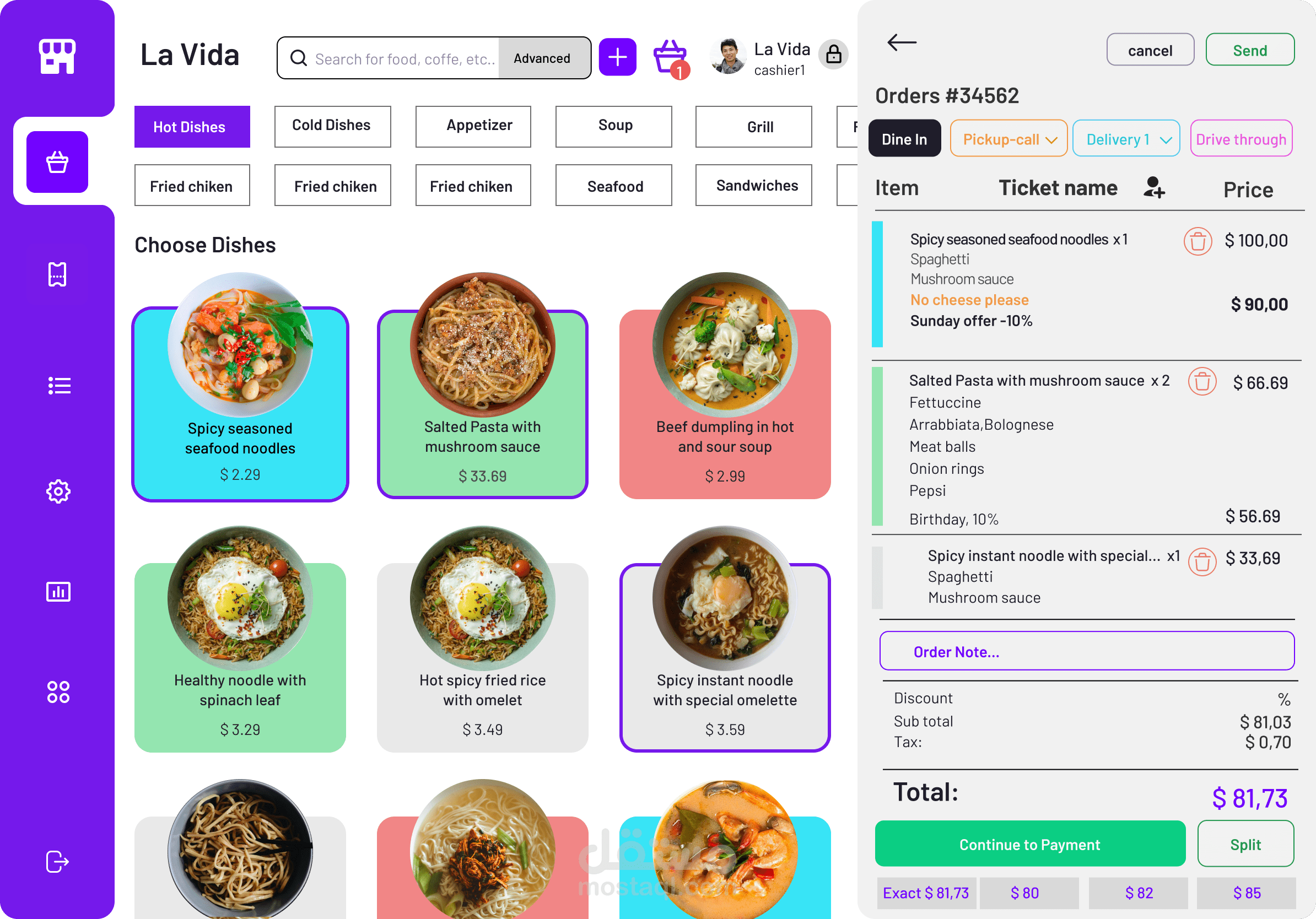Click the logout icon at sidebar bottom

tap(56, 861)
